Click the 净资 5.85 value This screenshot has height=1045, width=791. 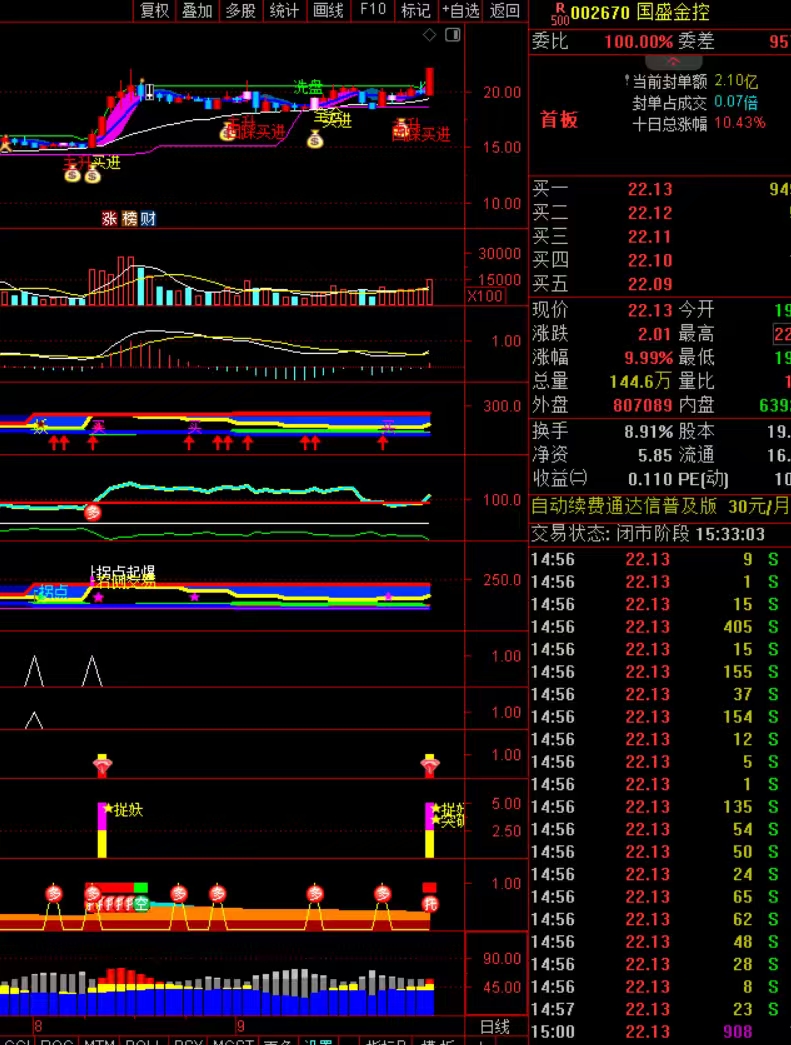(x=654, y=456)
